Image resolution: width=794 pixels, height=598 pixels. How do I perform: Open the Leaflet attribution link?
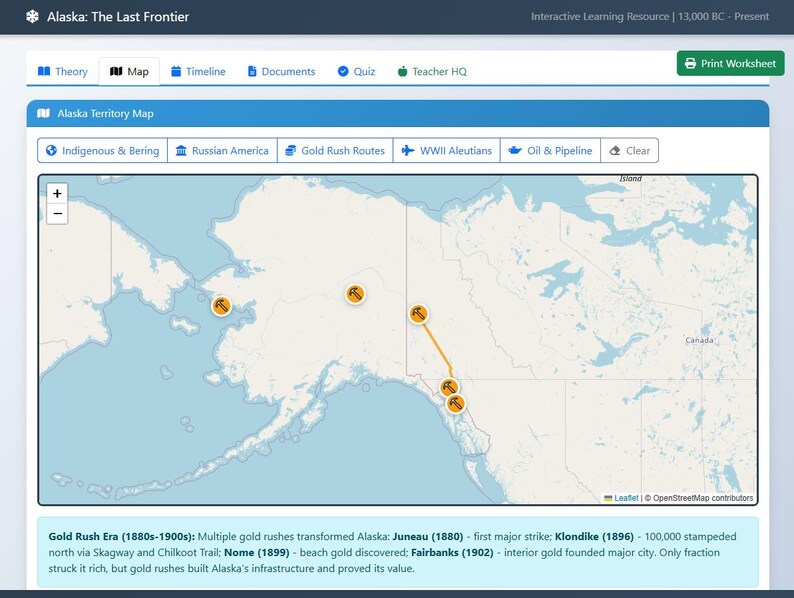pyautogui.click(x=626, y=498)
